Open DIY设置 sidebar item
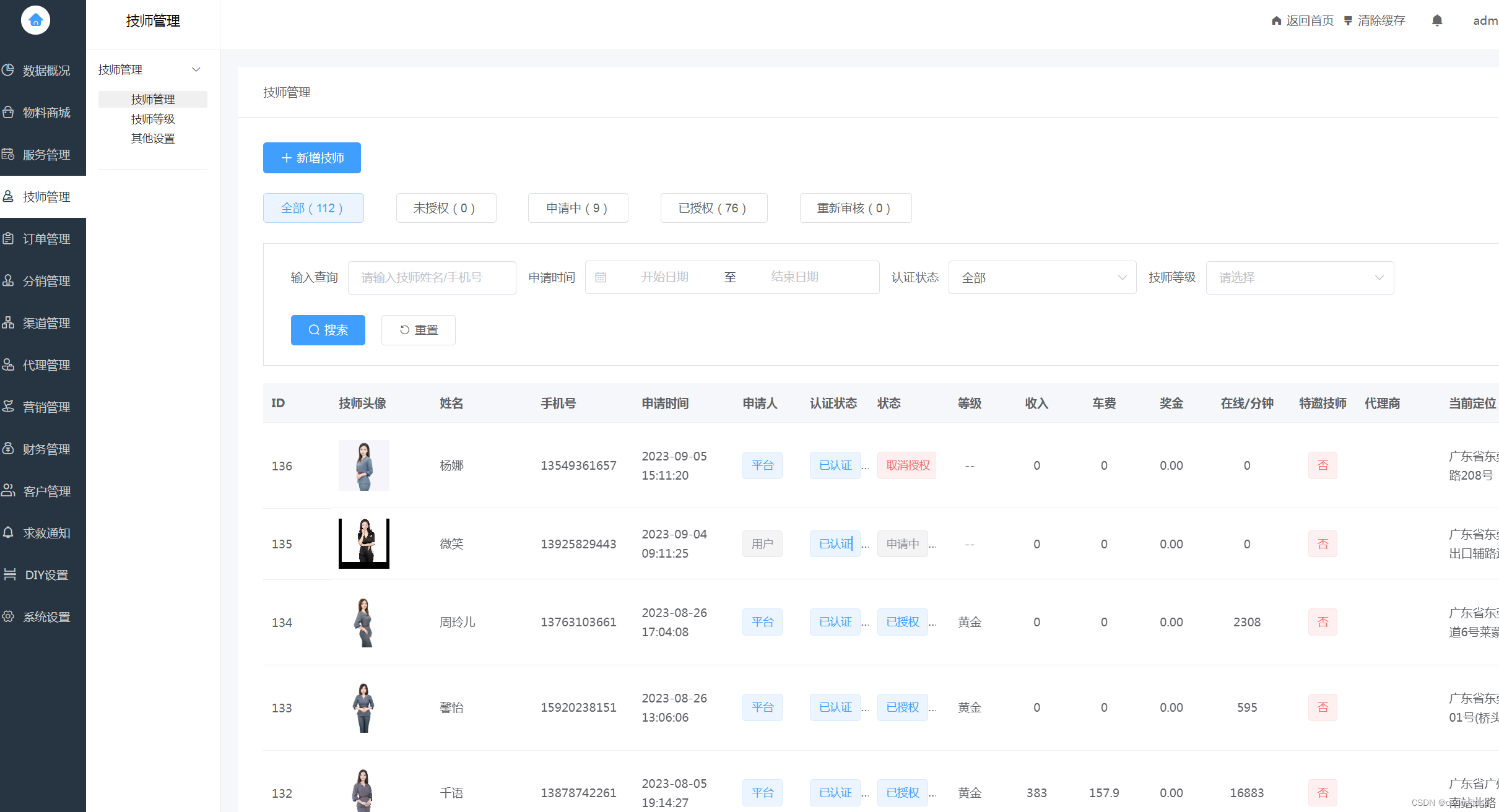The image size is (1499, 812). point(43,575)
